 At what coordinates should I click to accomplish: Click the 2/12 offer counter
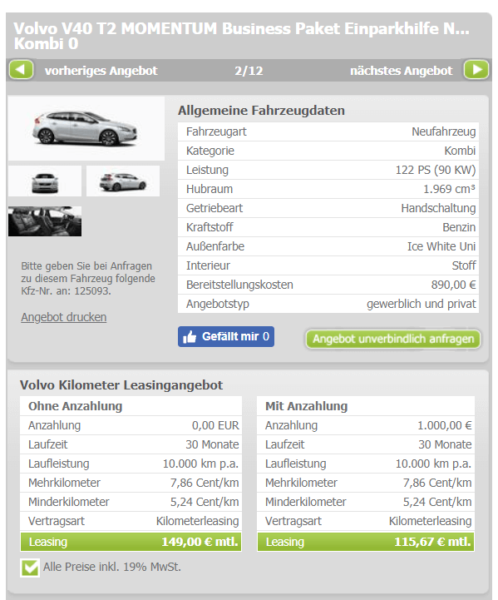(x=249, y=70)
